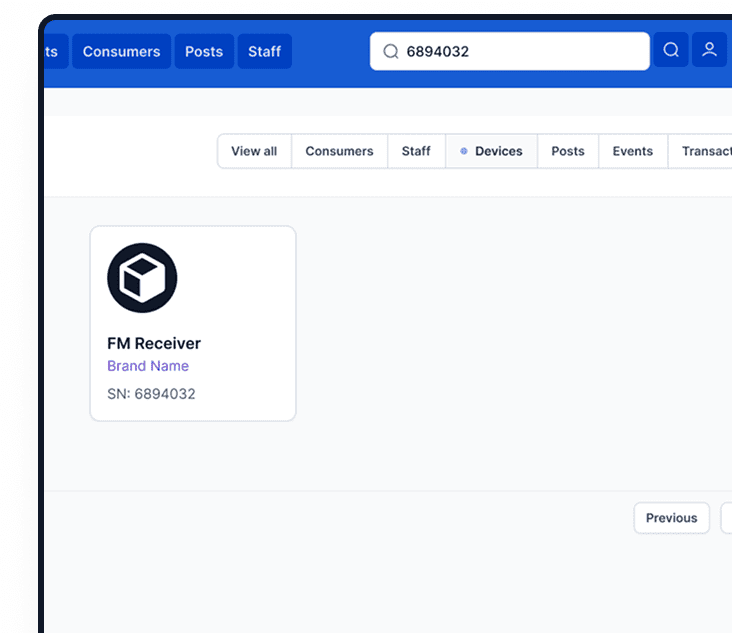Select the Staff filter tab
The height and width of the screenshot is (633, 732).
tap(416, 151)
